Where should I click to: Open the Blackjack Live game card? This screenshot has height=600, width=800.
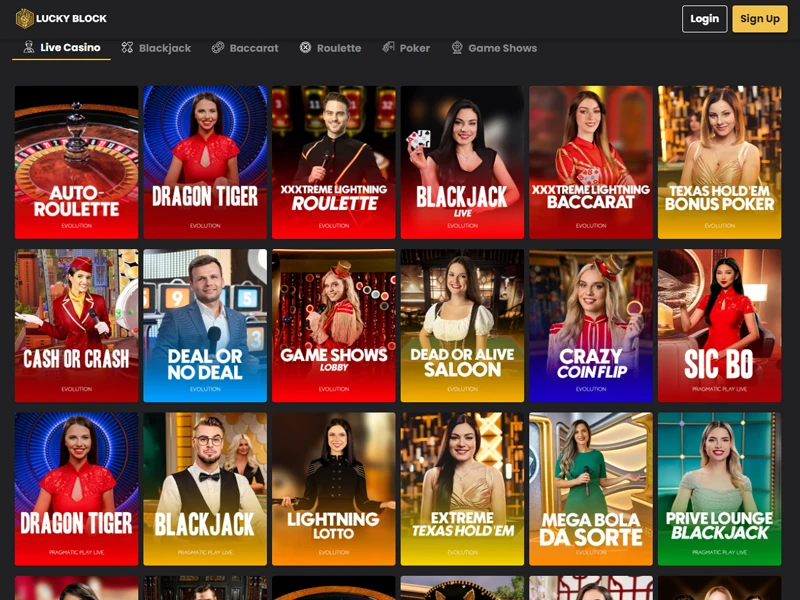coord(462,162)
